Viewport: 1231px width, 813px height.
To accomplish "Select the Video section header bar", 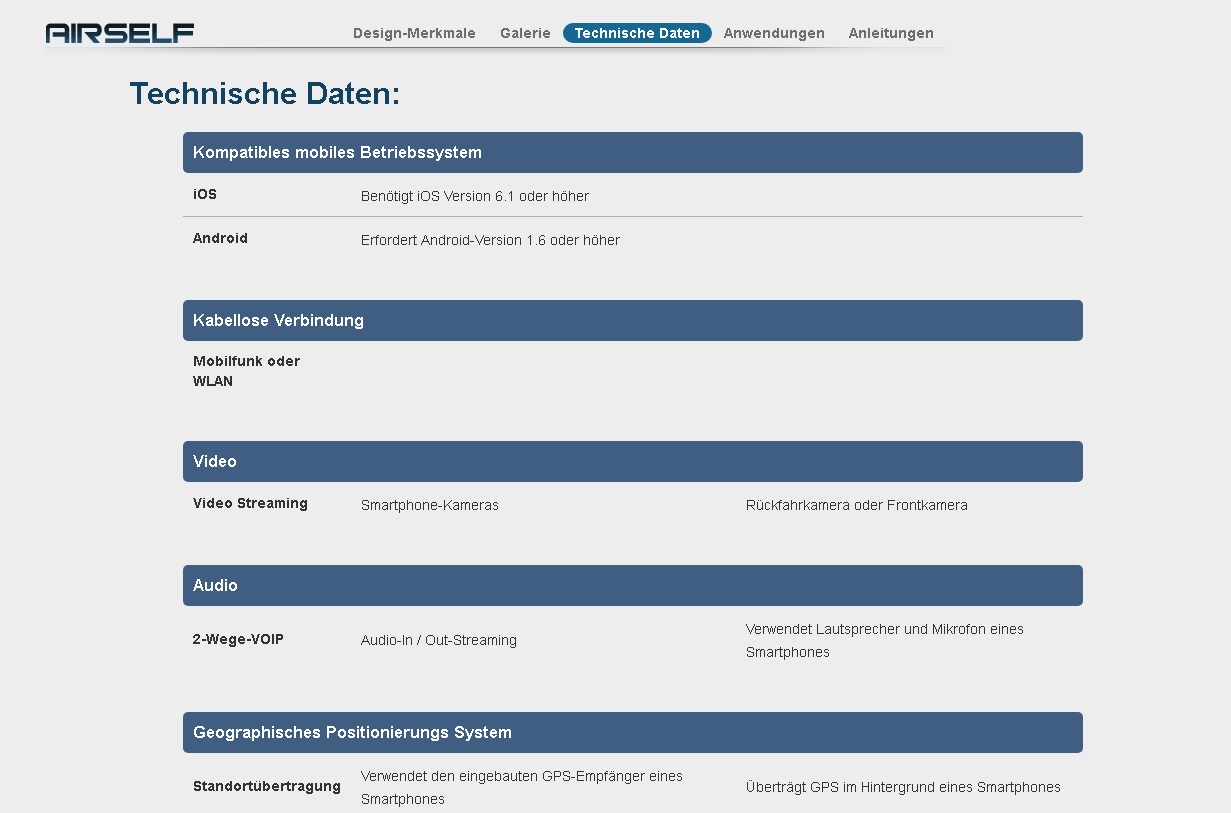I will tap(632, 462).
